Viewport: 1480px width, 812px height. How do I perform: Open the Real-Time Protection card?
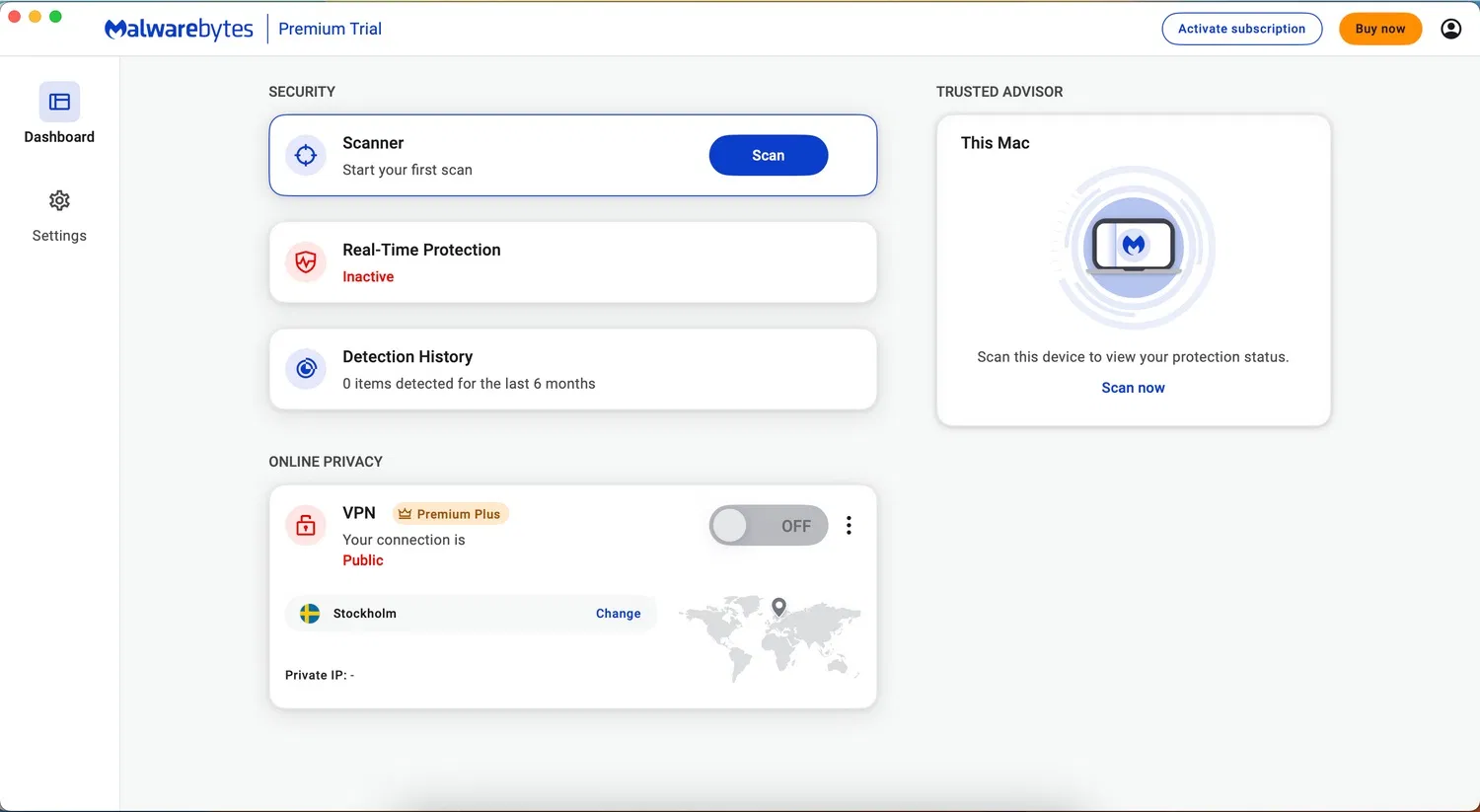[573, 262]
